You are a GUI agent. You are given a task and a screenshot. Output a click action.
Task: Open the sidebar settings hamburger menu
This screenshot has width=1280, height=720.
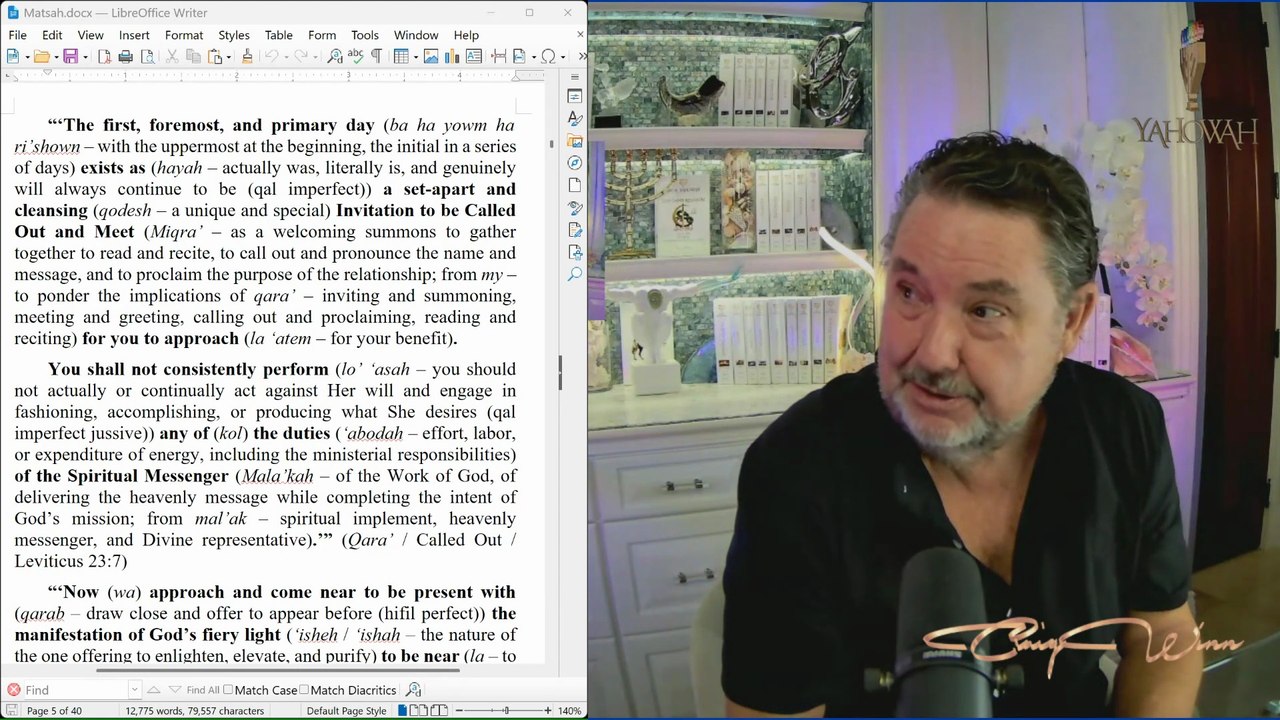[x=575, y=76]
